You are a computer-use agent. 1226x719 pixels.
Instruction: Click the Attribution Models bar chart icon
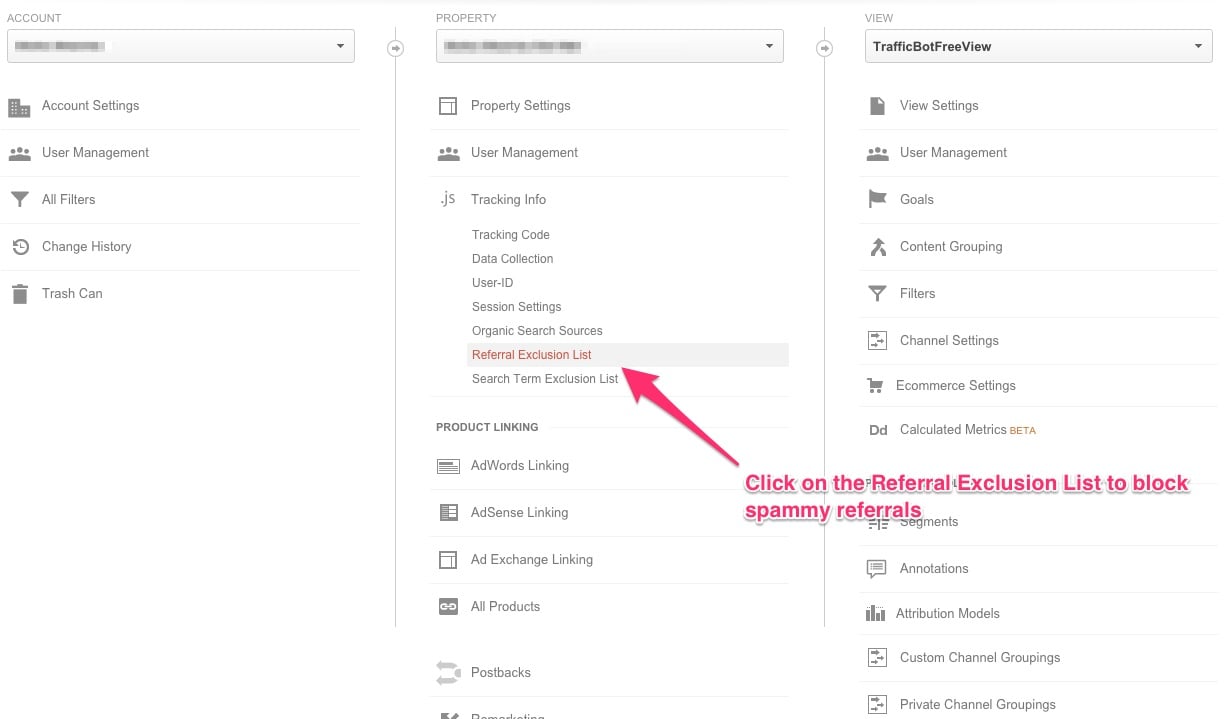click(876, 614)
